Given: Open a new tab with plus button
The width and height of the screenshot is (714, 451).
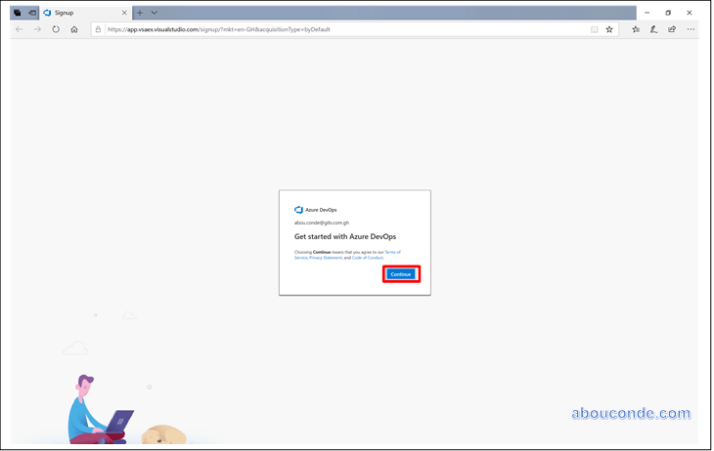Looking at the screenshot, I should click(140, 12).
